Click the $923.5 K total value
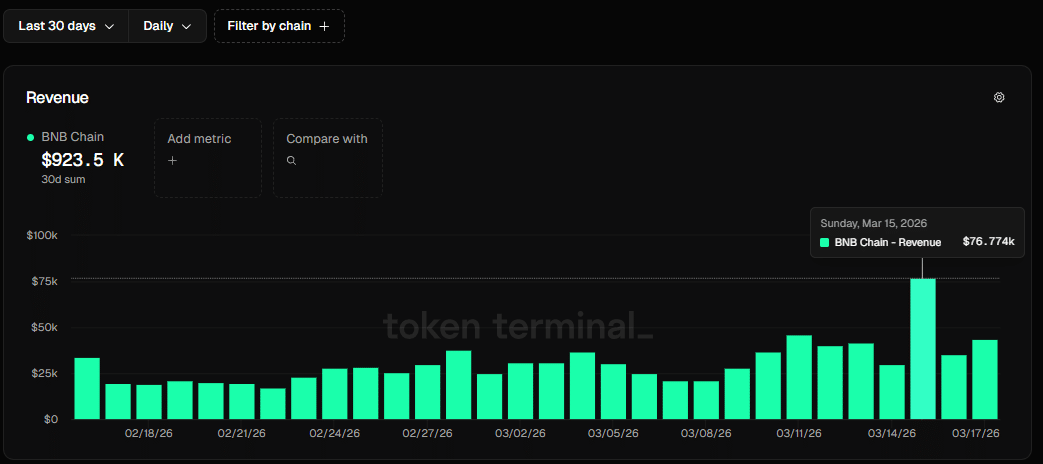The height and width of the screenshot is (464, 1043). pyautogui.click(x=82, y=160)
